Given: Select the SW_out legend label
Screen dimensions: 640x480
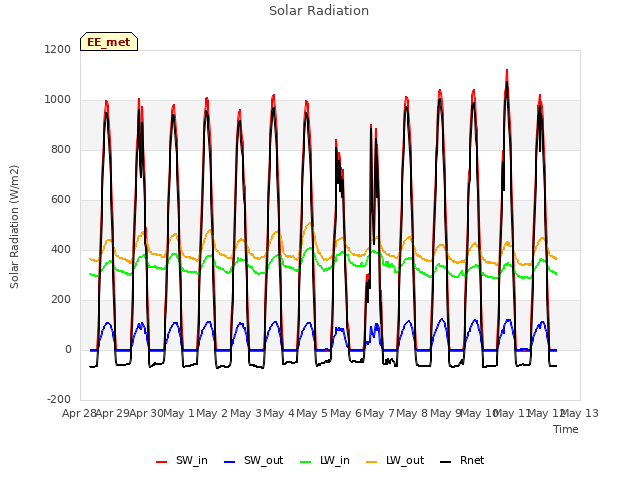Looking at the screenshot, I should point(263,460).
